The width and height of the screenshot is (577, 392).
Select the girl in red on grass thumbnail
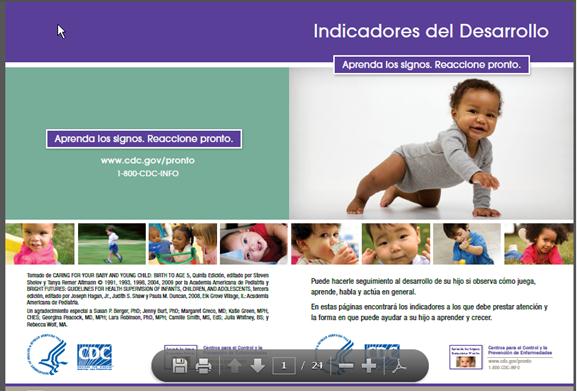click(539, 244)
